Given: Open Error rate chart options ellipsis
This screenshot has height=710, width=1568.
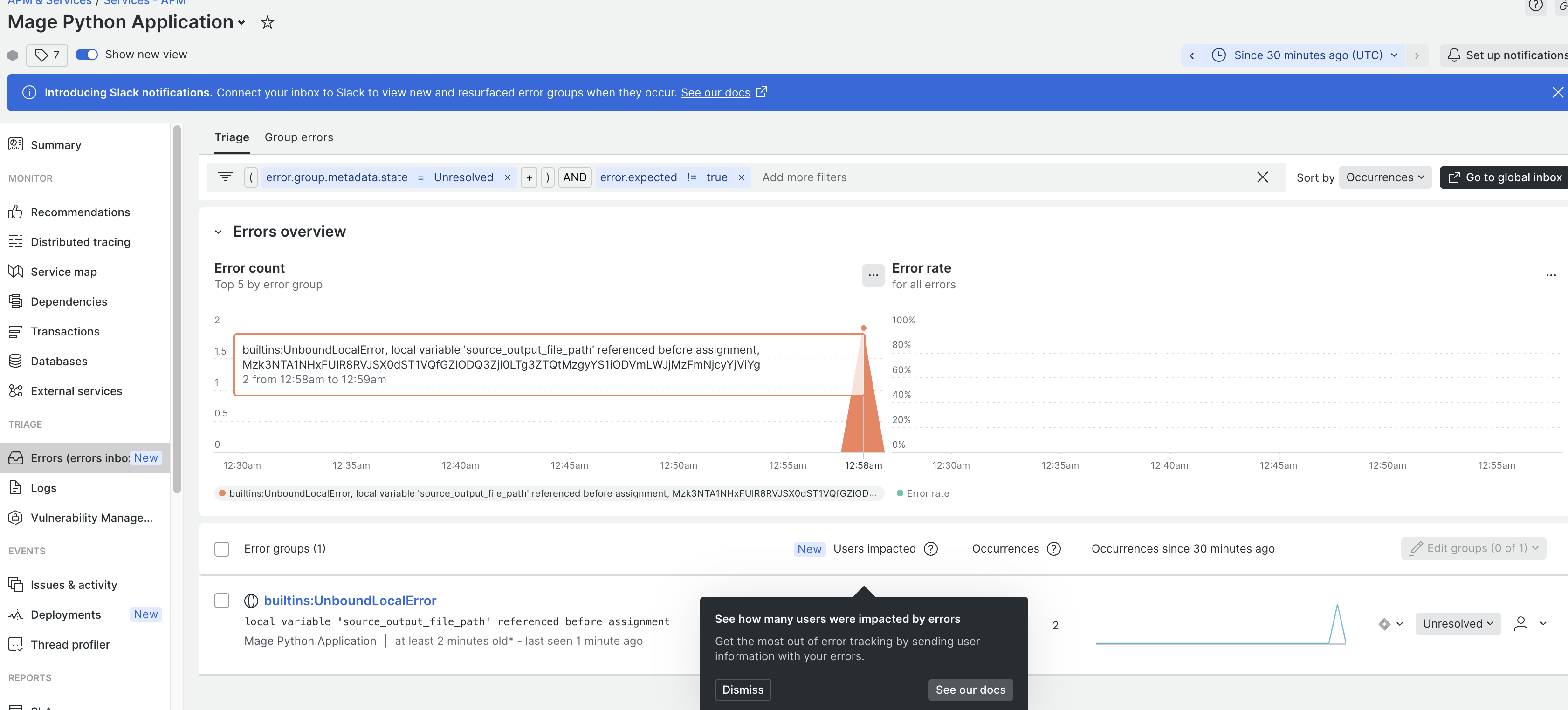Looking at the screenshot, I should tap(1550, 276).
